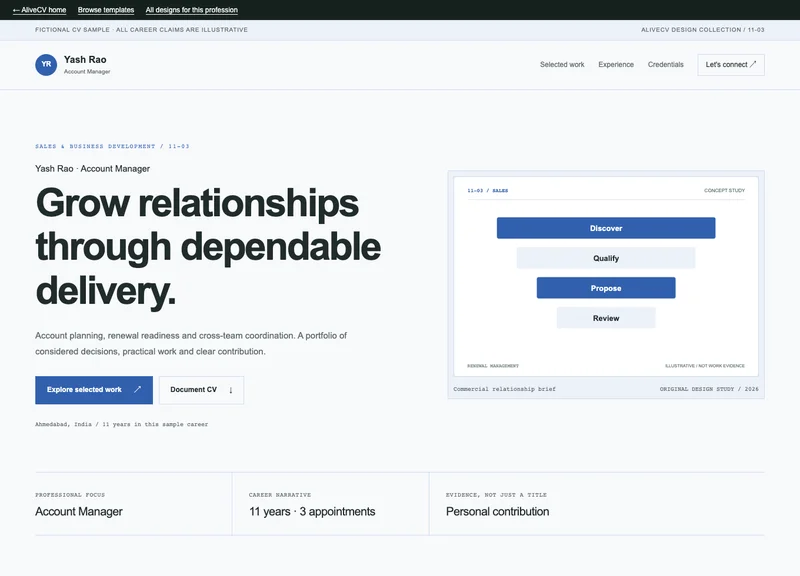This screenshot has width=800, height=576.
Task: Click 'Sales & Business Development / 11-03' label
Action: (x=112, y=146)
